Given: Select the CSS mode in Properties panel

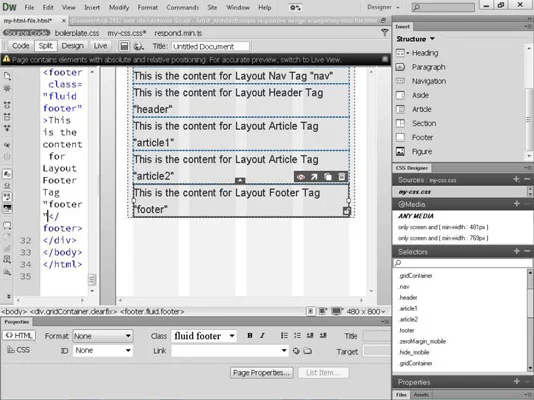Looking at the screenshot, I should coord(19,350).
